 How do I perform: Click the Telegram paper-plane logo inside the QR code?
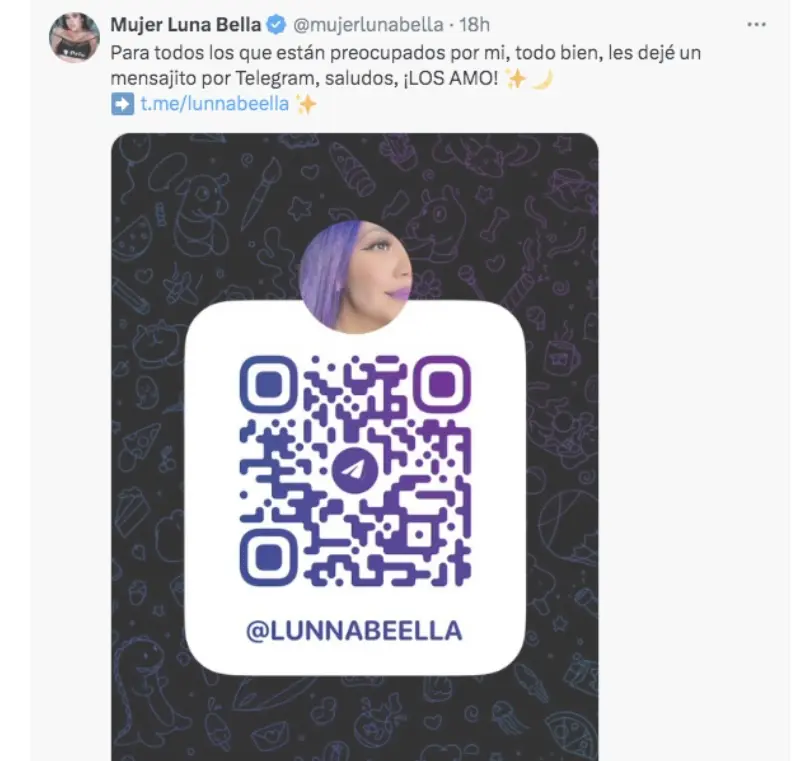(x=355, y=470)
